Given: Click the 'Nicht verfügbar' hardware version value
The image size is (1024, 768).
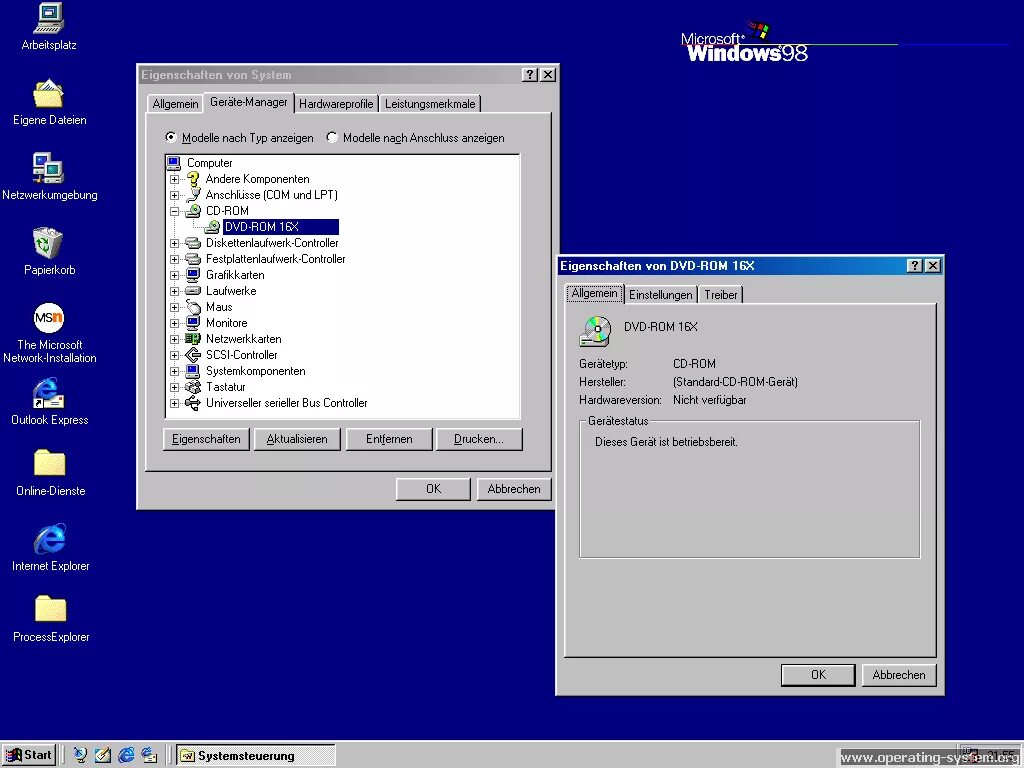Looking at the screenshot, I should pyautogui.click(x=710, y=400).
